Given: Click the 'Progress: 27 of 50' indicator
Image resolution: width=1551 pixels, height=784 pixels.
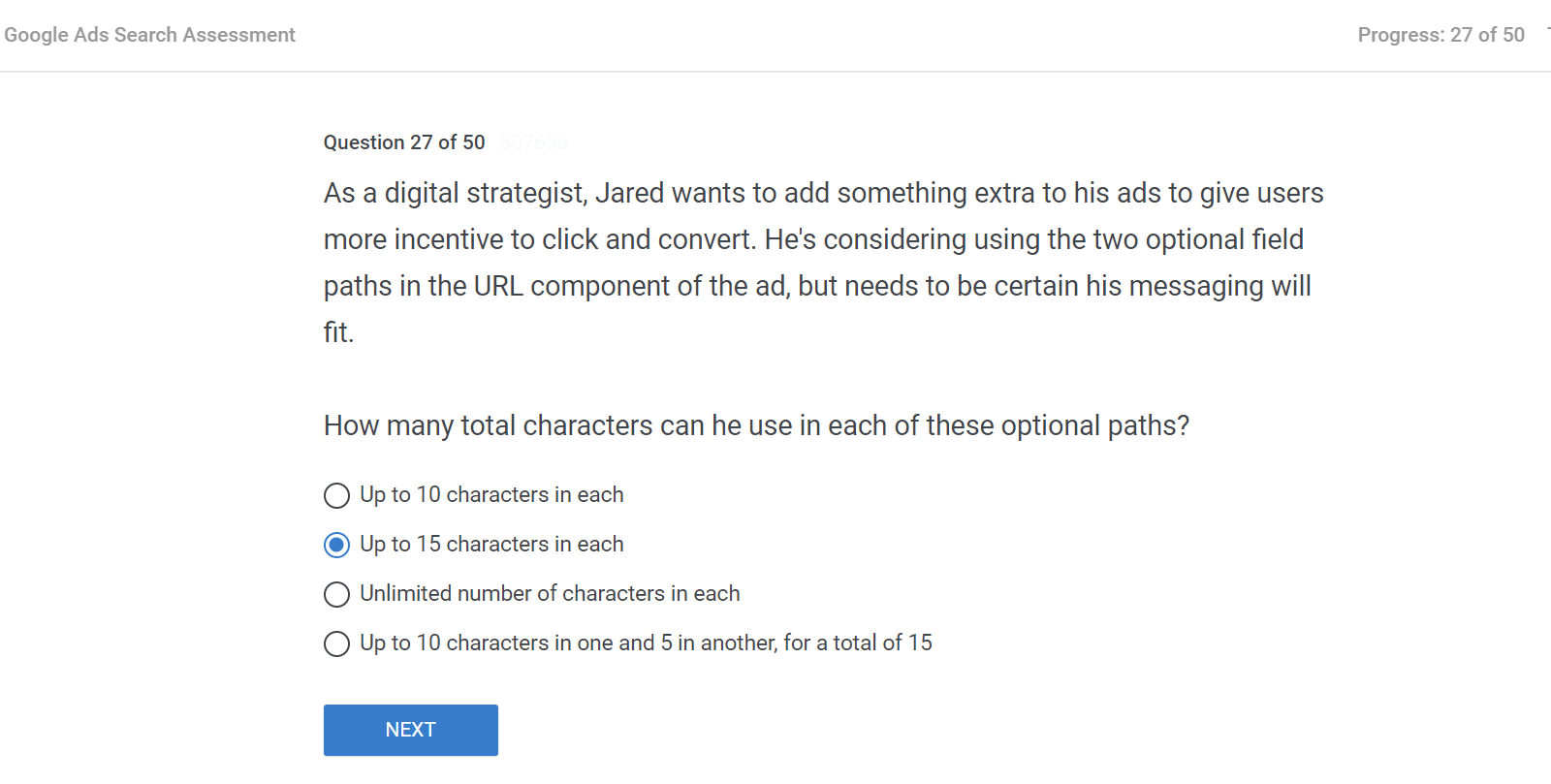Looking at the screenshot, I should [1440, 35].
